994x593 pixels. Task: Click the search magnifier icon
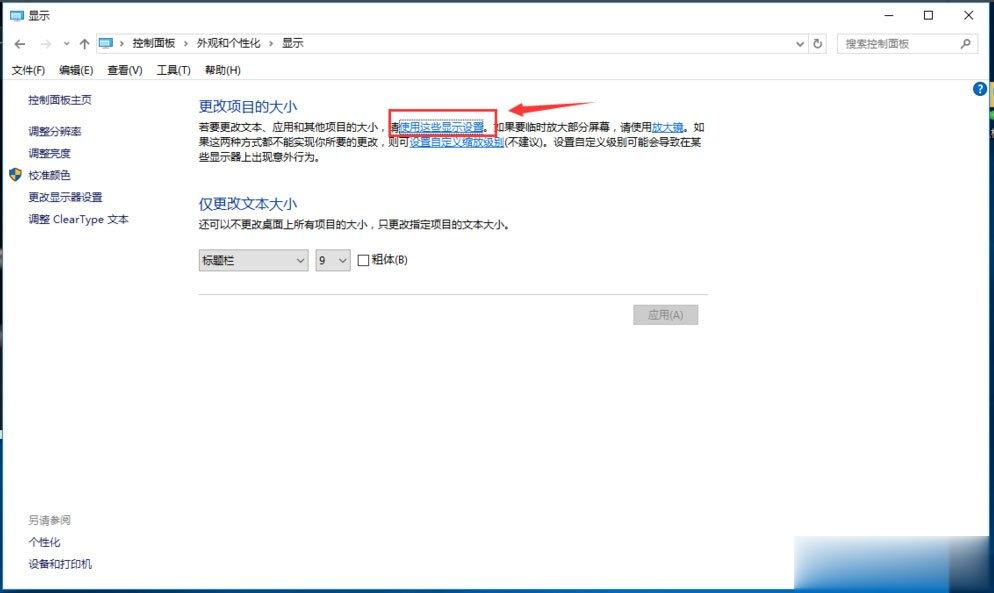click(x=965, y=43)
